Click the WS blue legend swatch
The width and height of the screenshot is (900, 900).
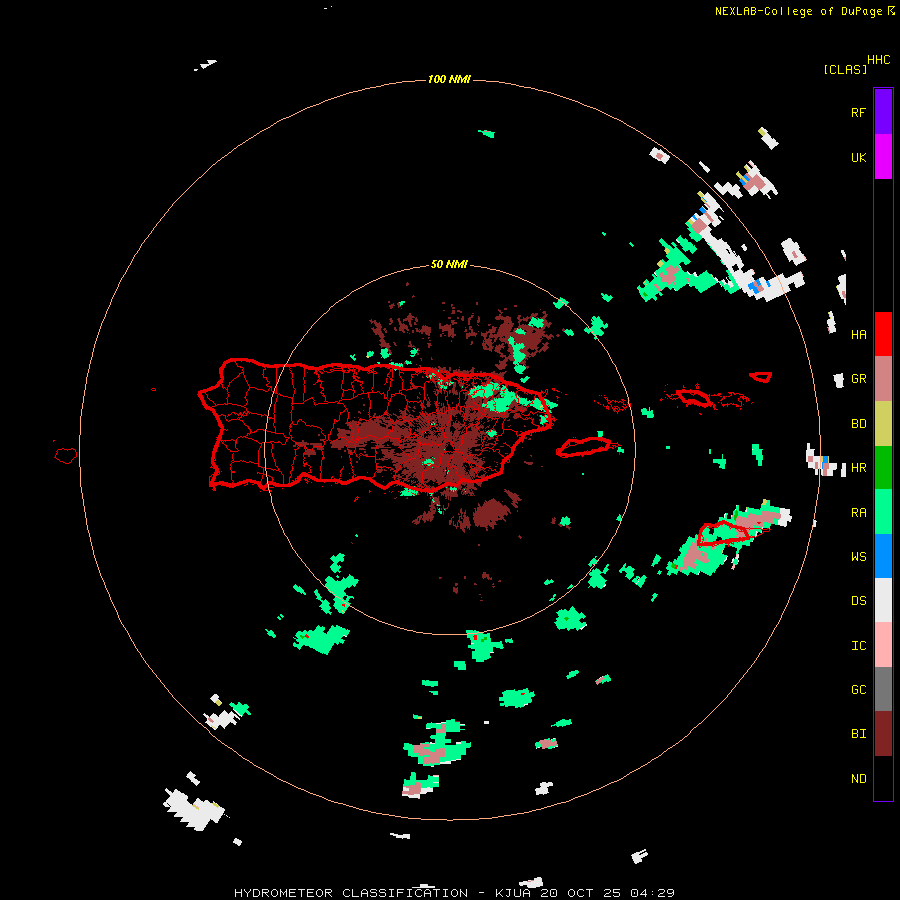pos(883,556)
